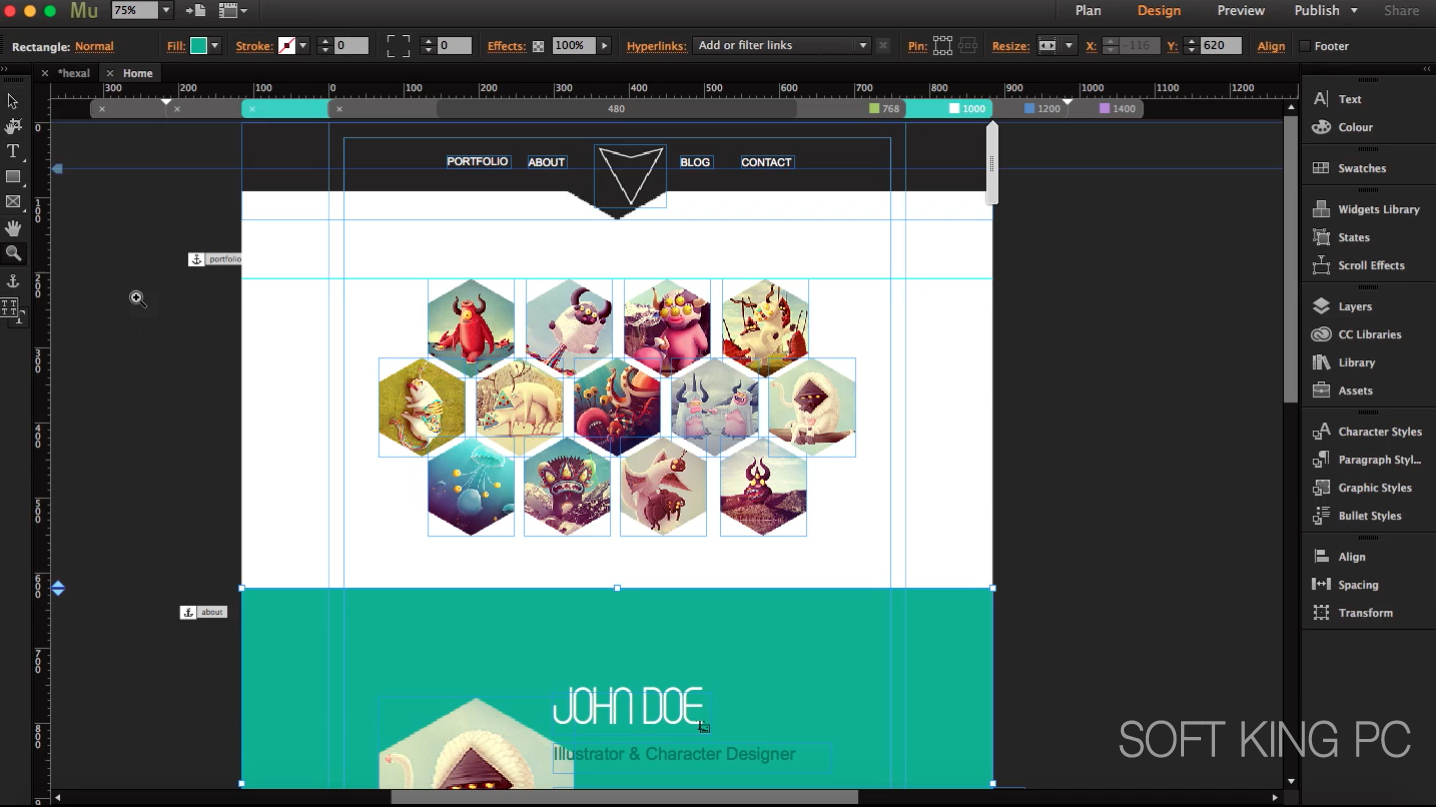Screen dimensions: 1436x807
Task: Select the Selection arrow tool
Action: point(13,101)
